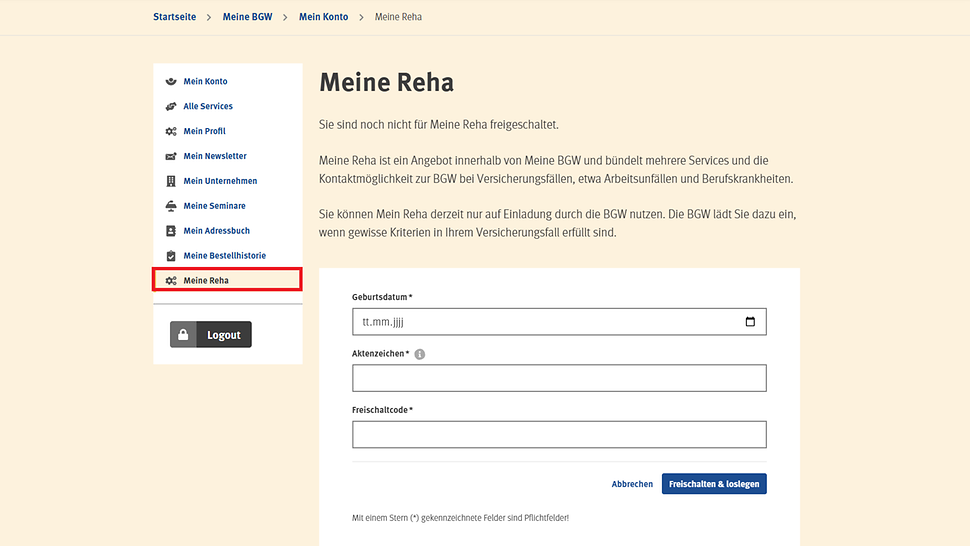Click the Logout button
The image size is (970, 546).
[x=211, y=335]
